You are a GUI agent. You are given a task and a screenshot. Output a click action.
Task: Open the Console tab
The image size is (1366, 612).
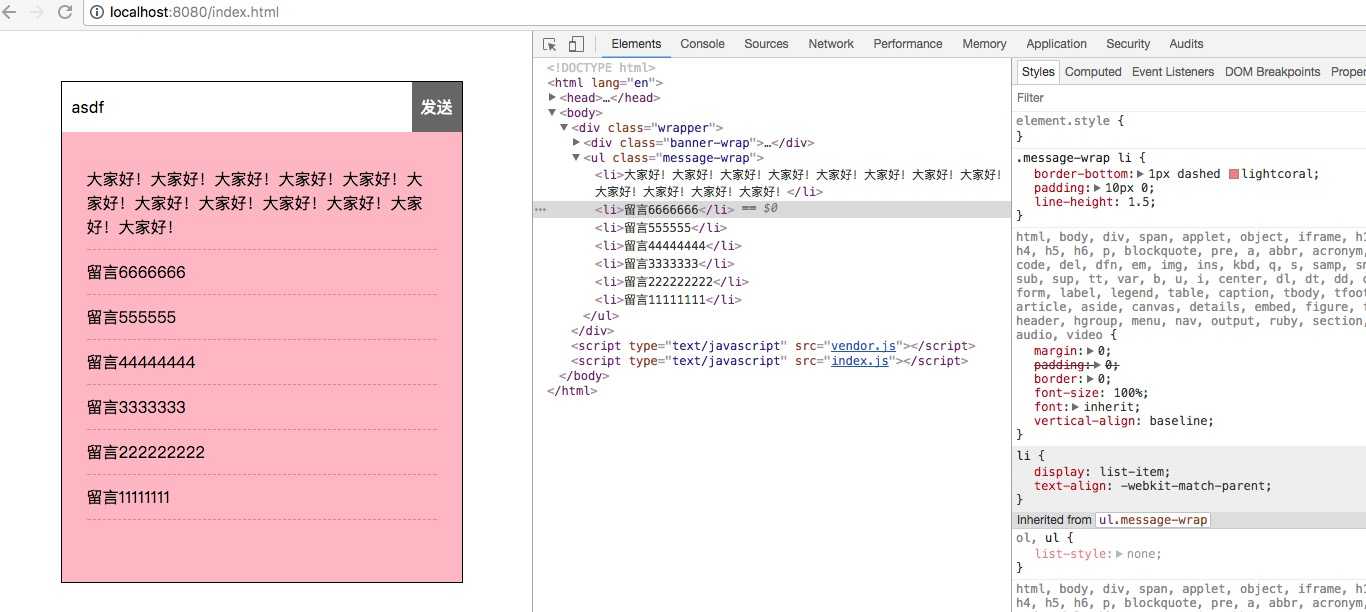point(702,44)
